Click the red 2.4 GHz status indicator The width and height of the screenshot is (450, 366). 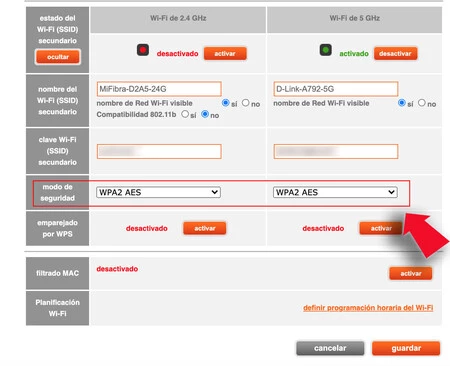[x=143, y=50]
